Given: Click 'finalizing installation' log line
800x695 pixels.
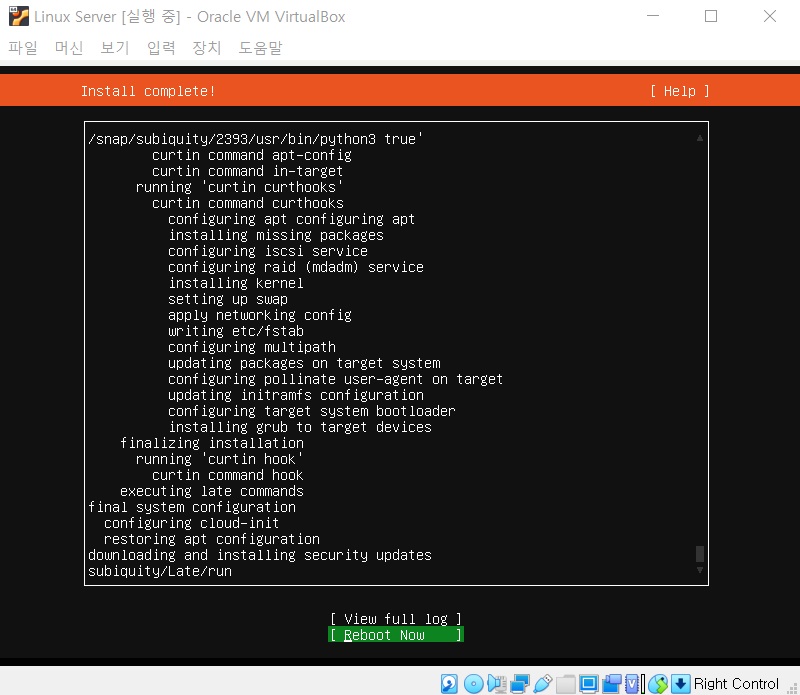Looking at the screenshot, I should (212, 443).
